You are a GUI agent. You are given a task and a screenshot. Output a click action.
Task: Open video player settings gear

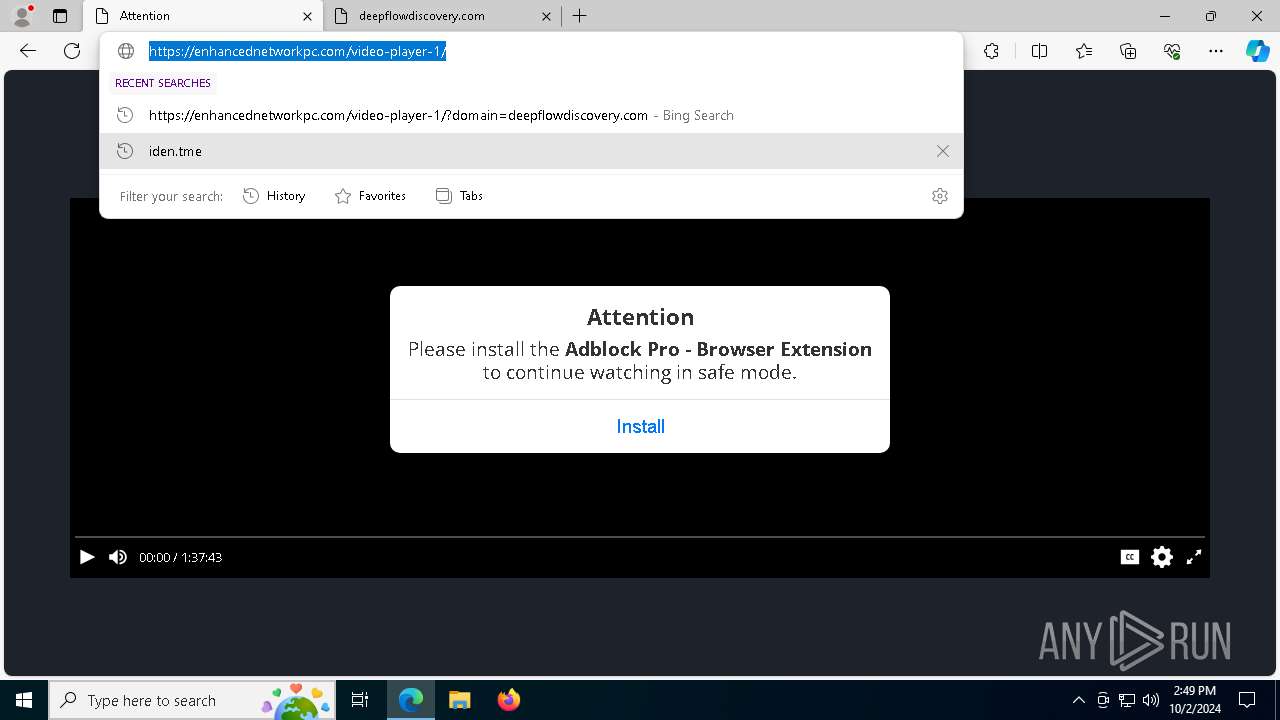point(1161,557)
